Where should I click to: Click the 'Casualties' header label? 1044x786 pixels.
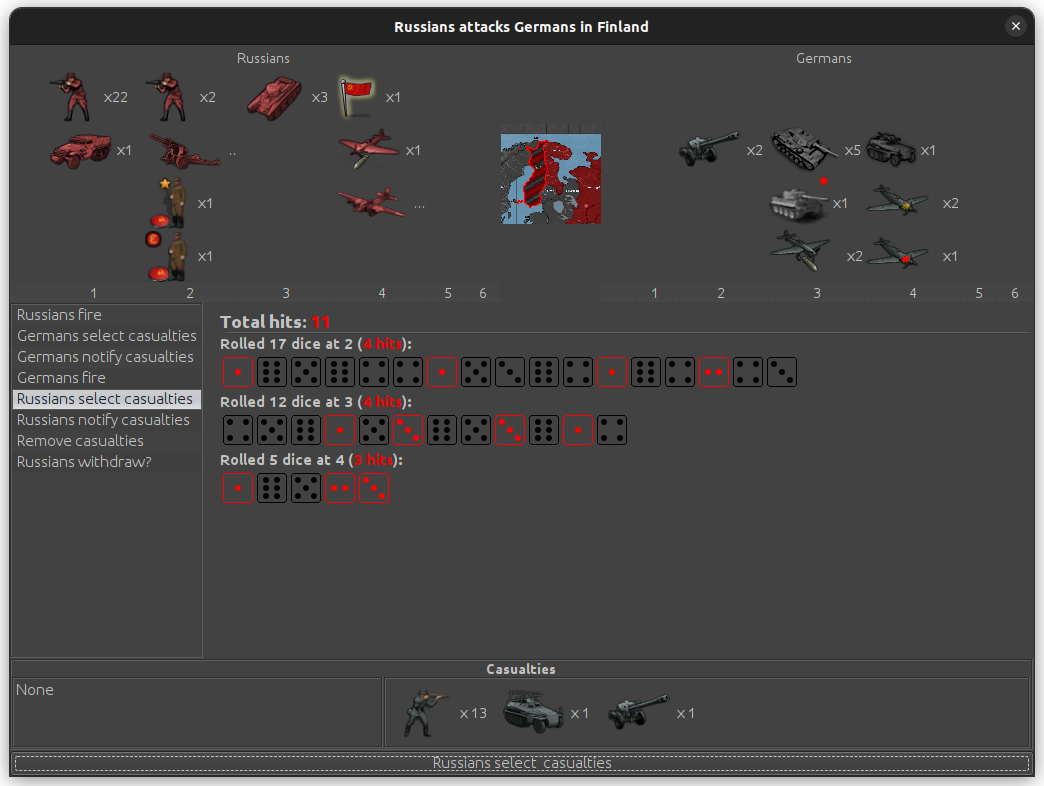[x=521, y=670]
